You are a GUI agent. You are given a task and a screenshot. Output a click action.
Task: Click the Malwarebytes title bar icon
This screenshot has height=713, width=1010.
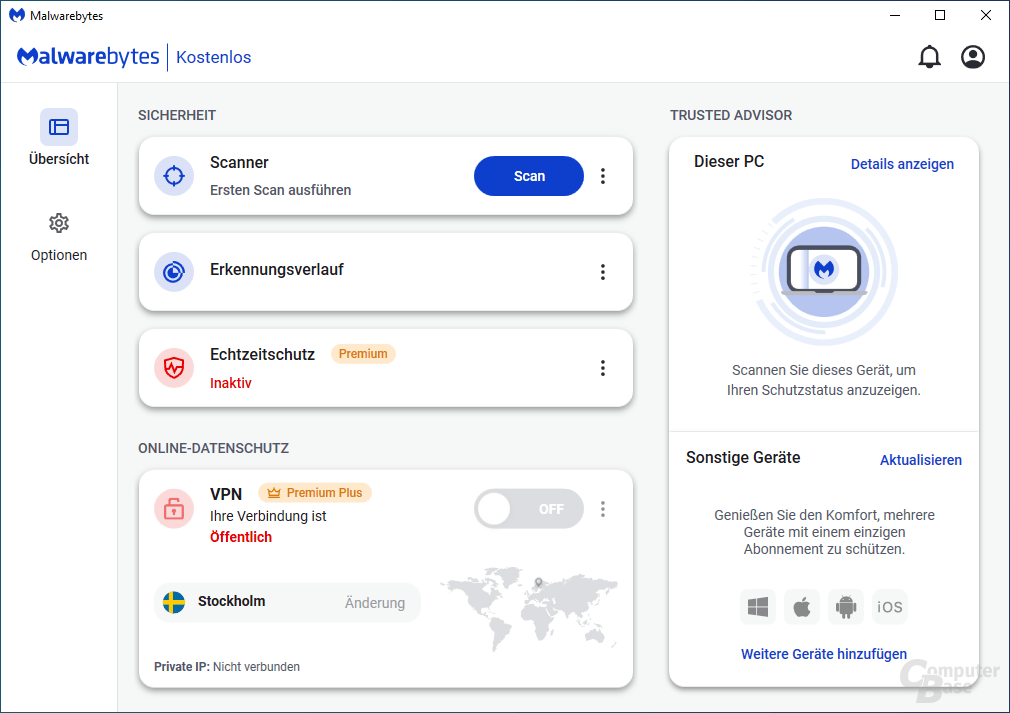[x=17, y=15]
